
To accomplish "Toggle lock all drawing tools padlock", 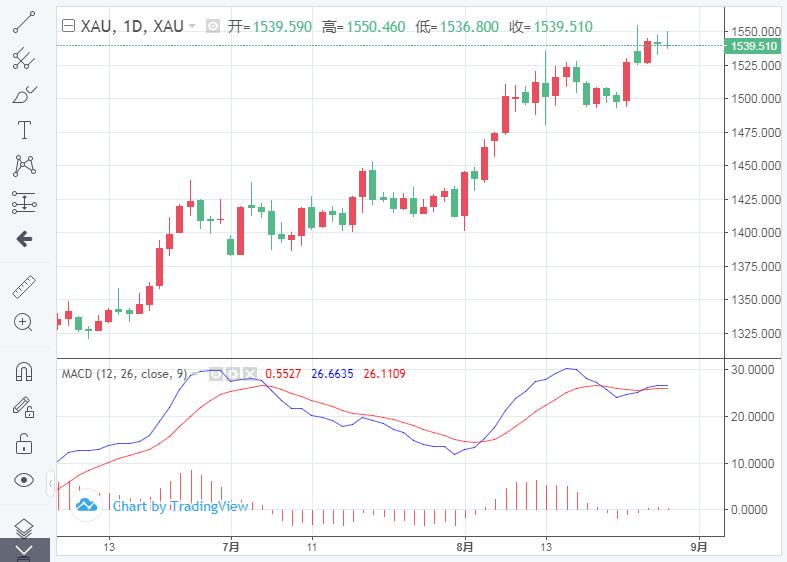I will click(24, 444).
